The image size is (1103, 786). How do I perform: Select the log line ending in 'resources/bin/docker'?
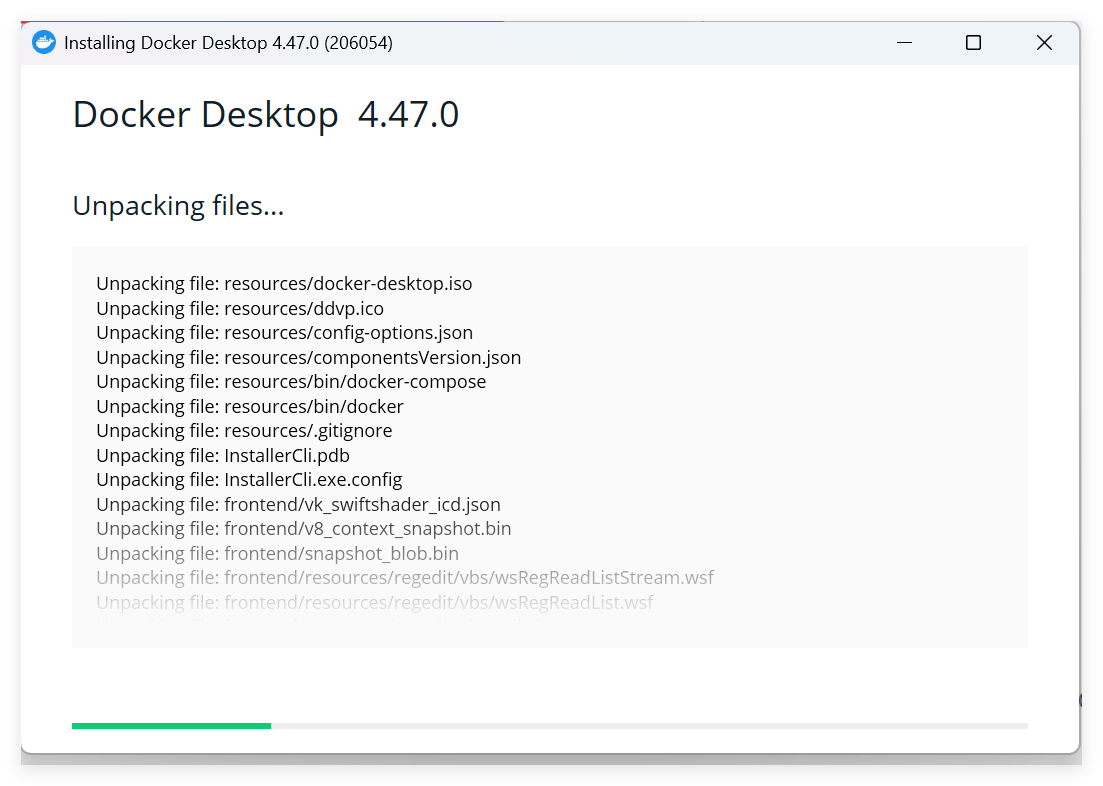(250, 407)
